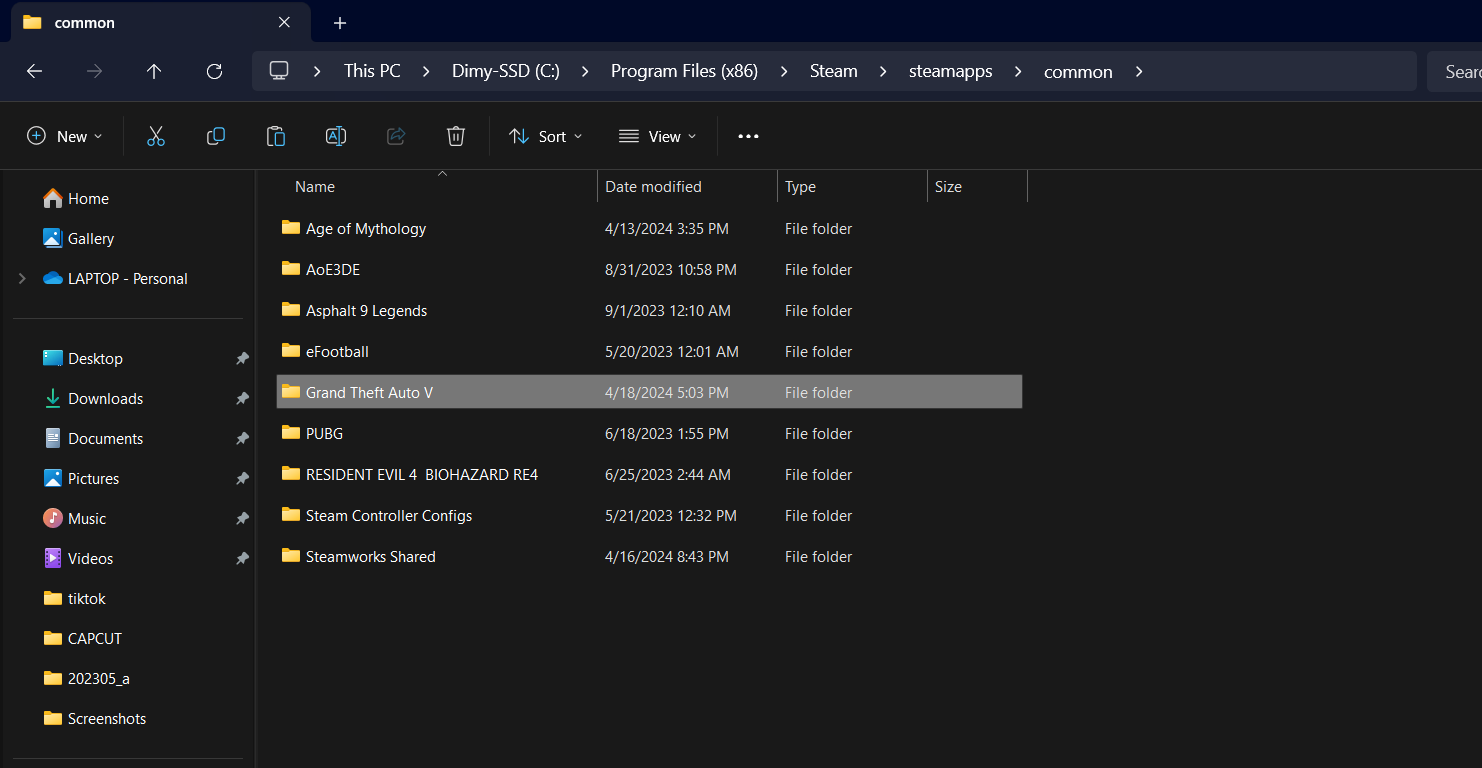Refresh the folder view
1482x768 pixels.
214,71
